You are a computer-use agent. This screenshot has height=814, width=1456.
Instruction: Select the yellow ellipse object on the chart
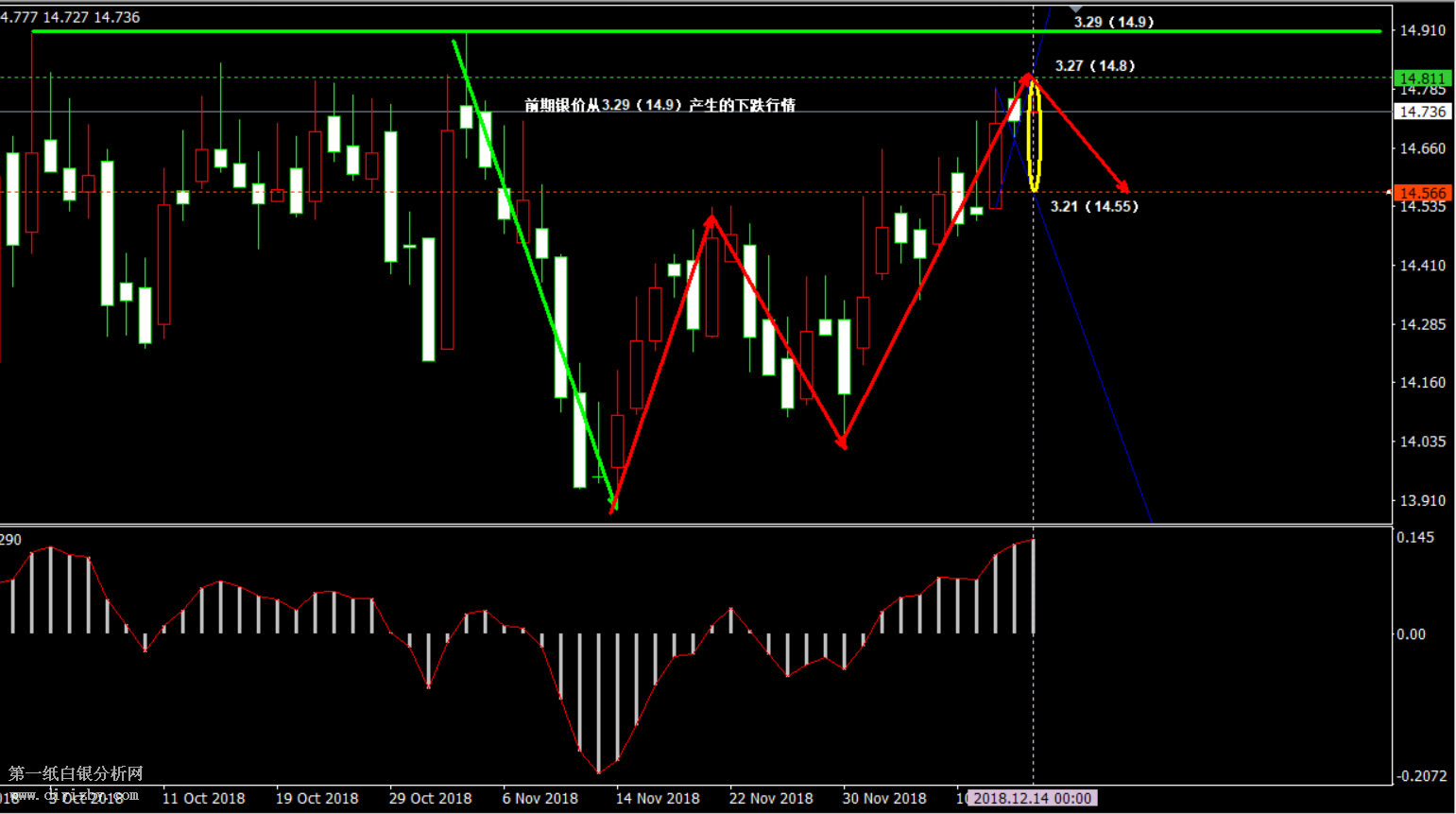[x=1034, y=136]
